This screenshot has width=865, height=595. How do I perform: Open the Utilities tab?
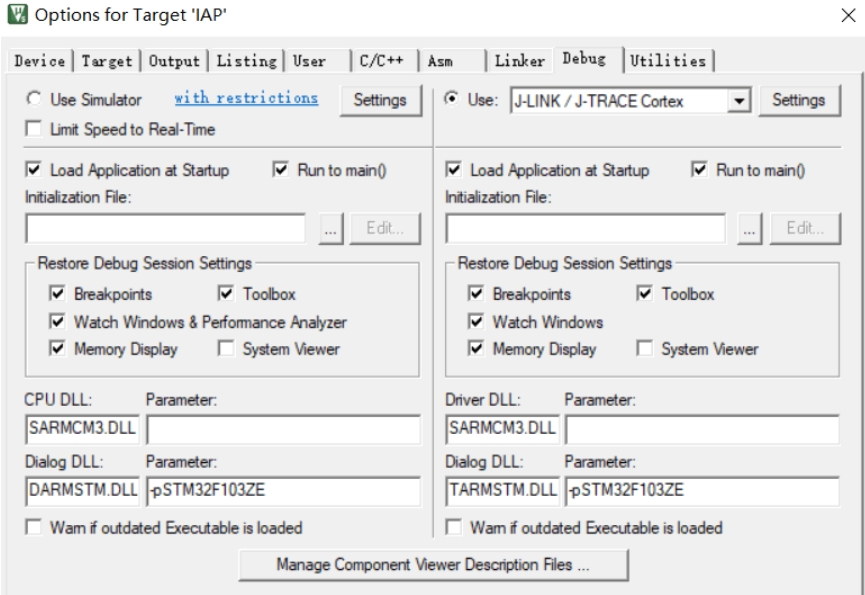click(669, 61)
